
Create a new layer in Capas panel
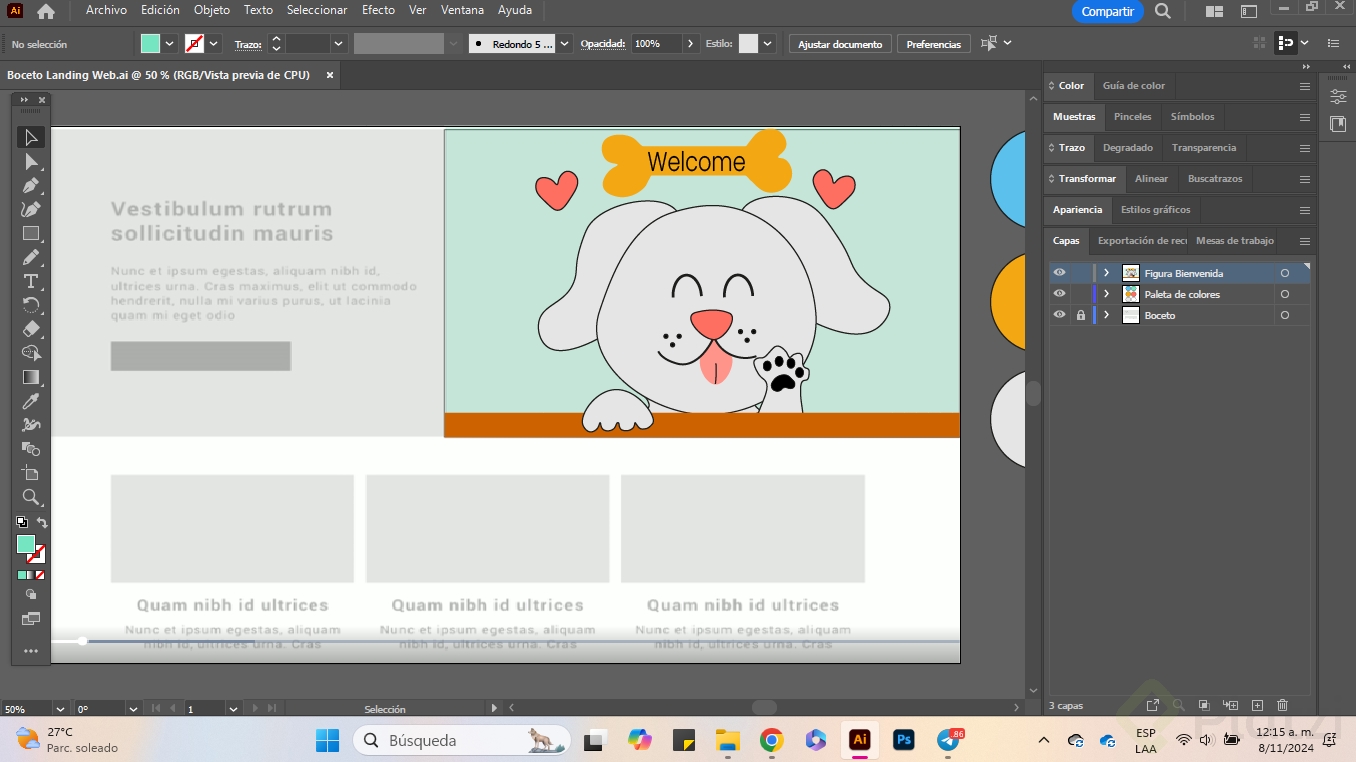1258,706
